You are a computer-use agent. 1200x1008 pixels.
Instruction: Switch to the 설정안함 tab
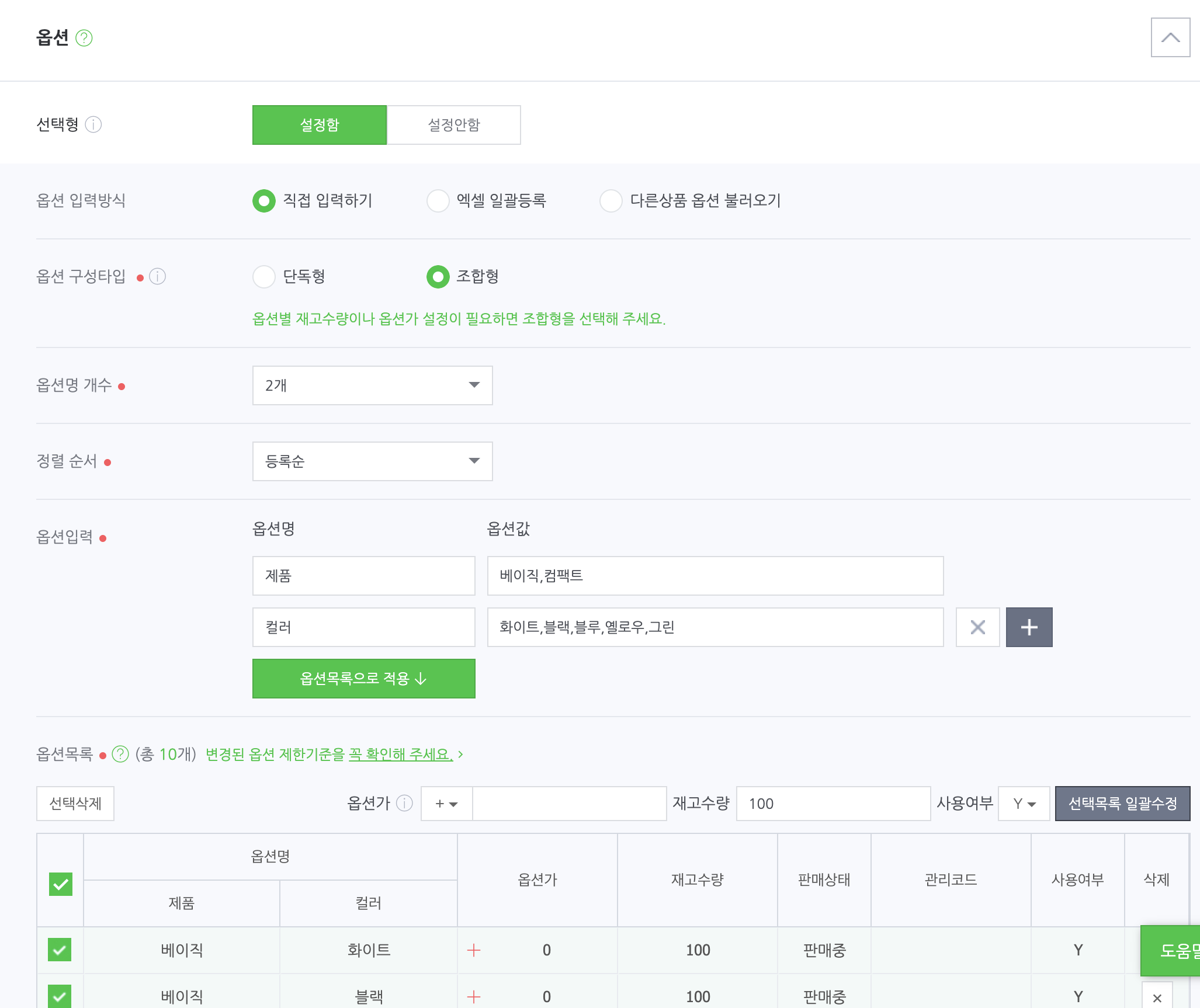[453, 125]
